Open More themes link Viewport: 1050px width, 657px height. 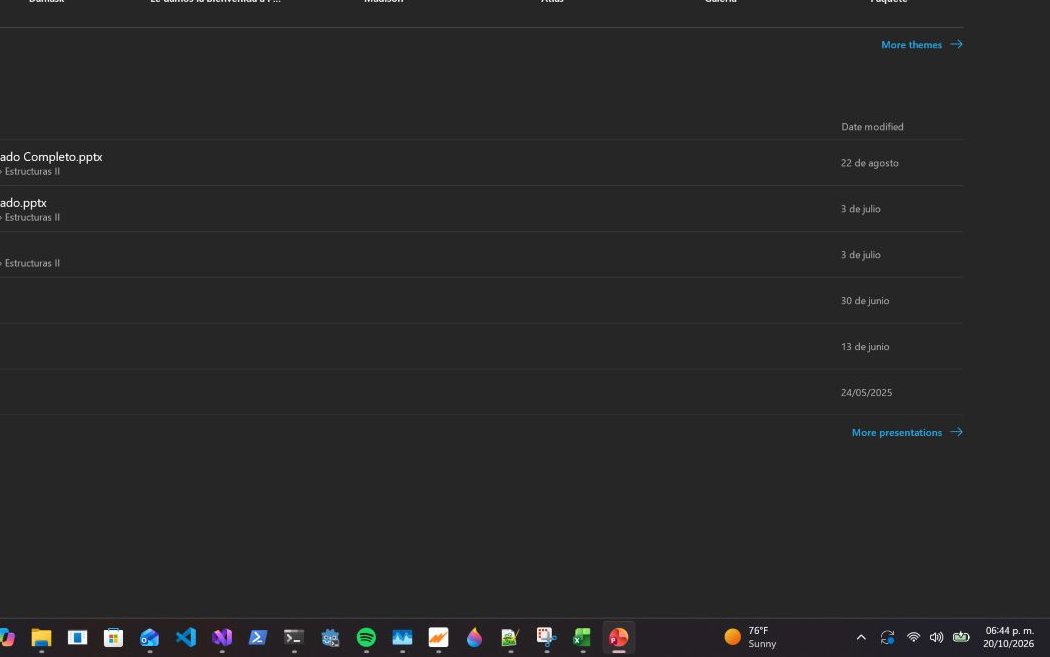click(x=921, y=45)
